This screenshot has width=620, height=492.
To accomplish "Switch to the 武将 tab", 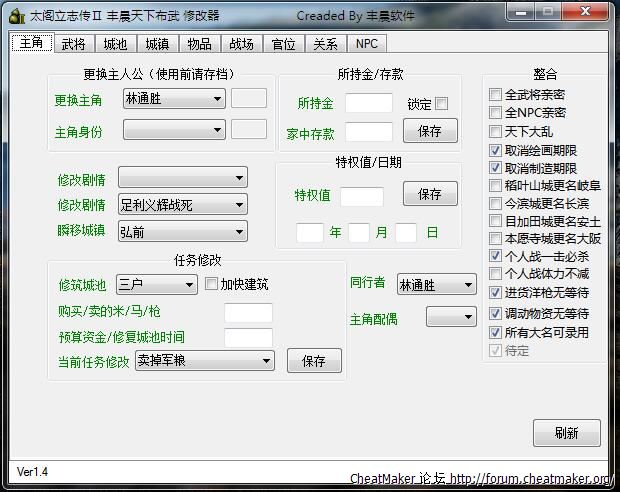I will [73, 44].
